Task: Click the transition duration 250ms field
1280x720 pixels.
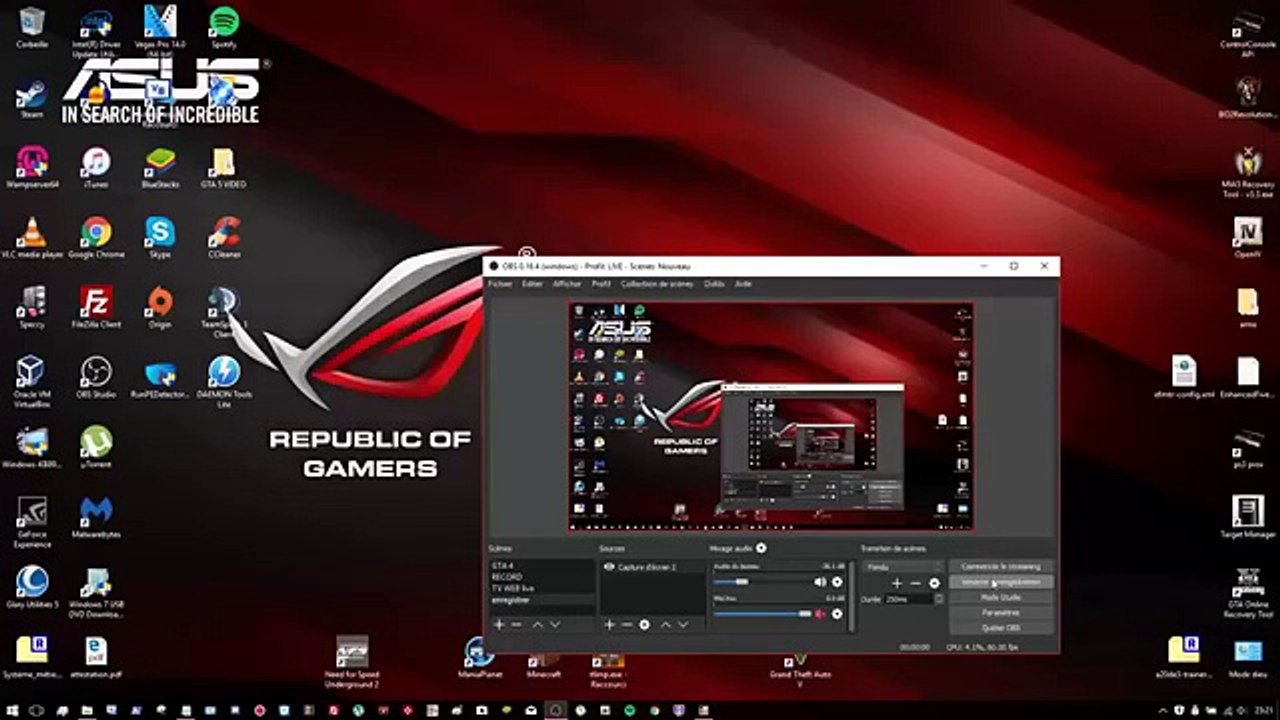Action: click(908, 599)
